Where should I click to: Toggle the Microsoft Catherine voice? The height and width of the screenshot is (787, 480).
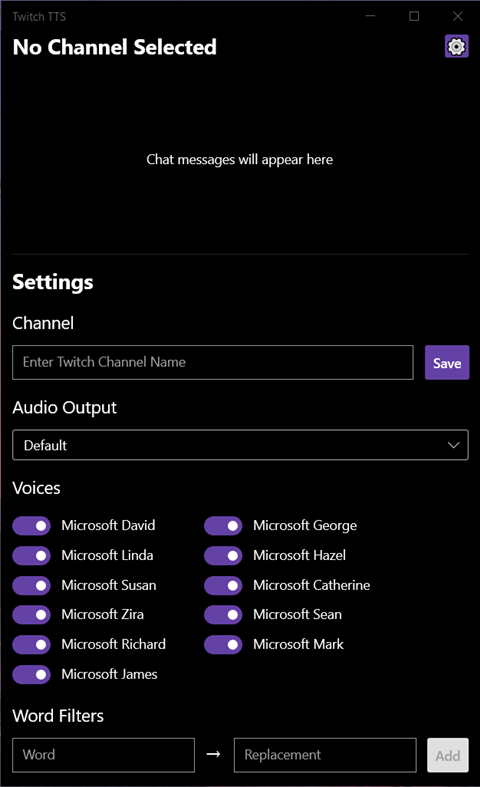point(223,585)
